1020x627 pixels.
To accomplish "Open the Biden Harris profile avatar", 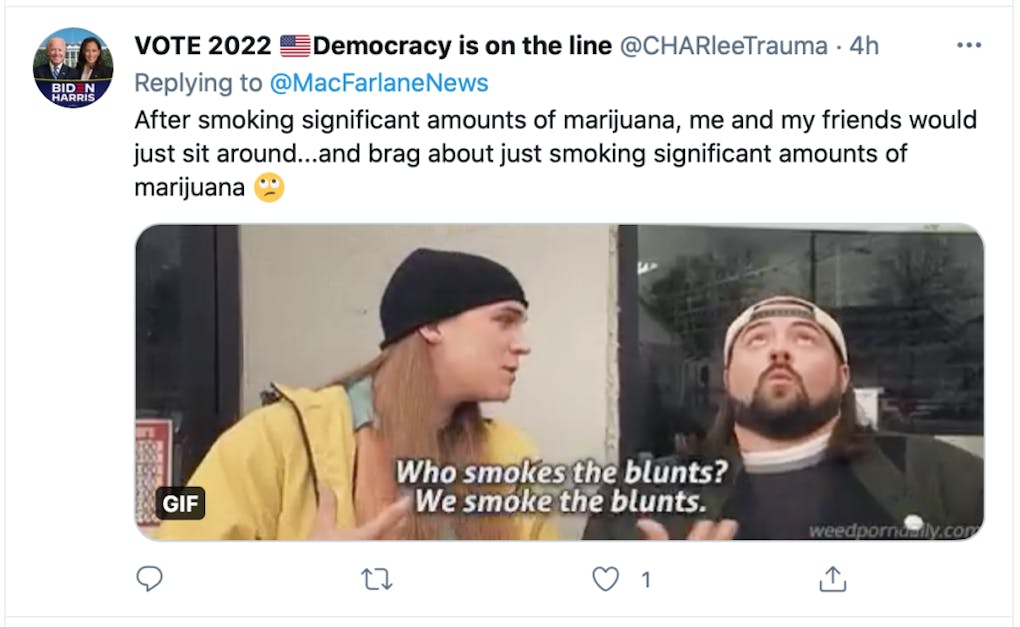I will coord(73,68).
